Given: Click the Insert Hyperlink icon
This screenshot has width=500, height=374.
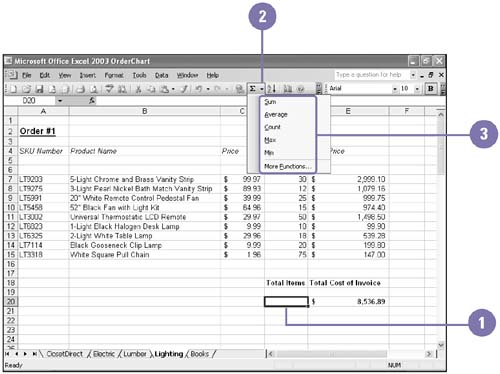Looking at the screenshot, I should 239,89.
